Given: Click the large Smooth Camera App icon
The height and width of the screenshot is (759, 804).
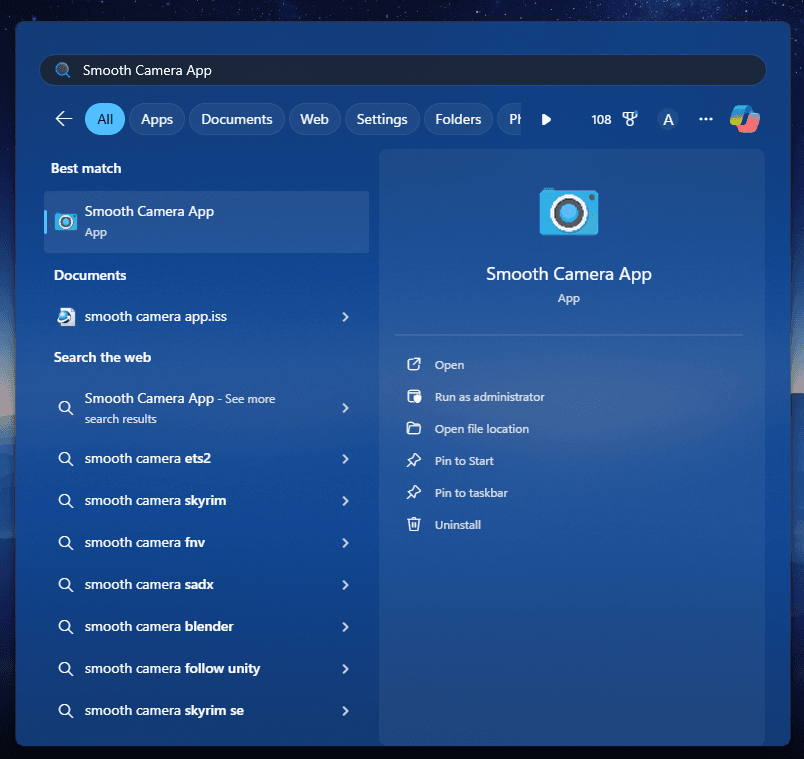Looking at the screenshot, I should [x=569, y=211].
